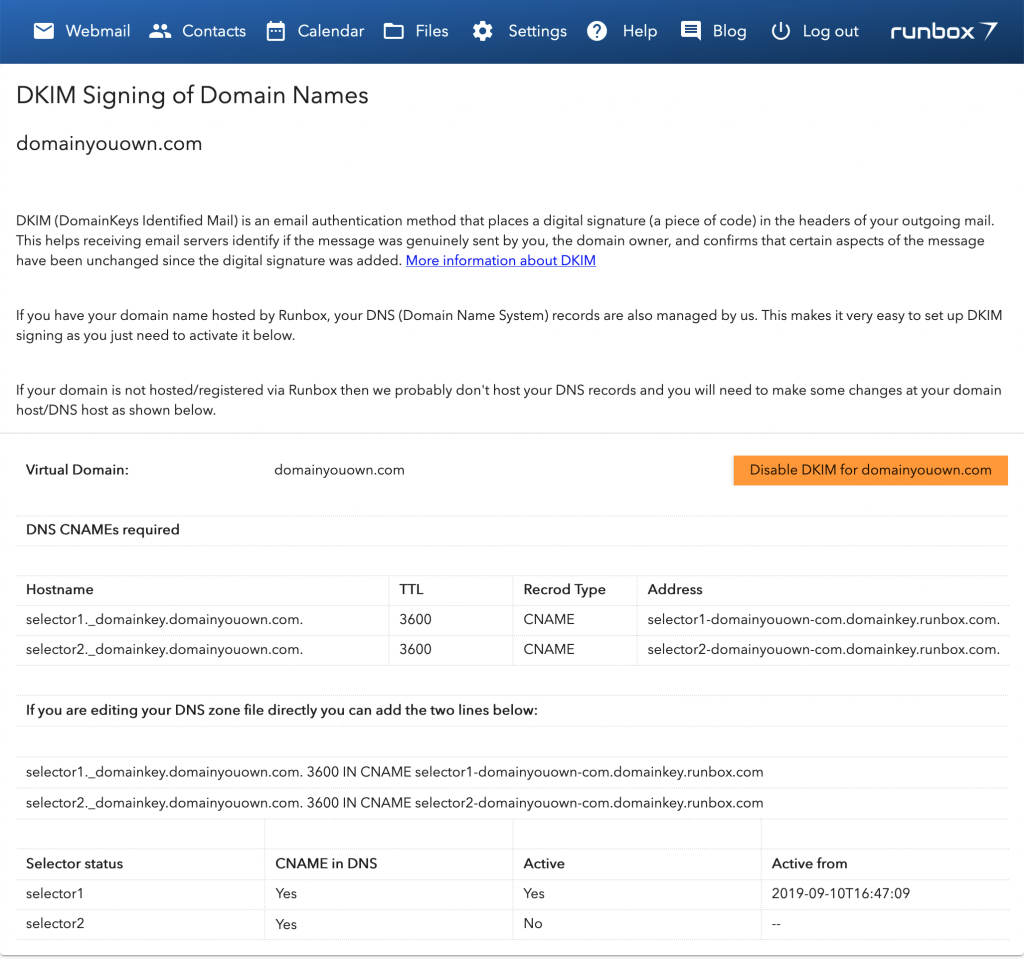Image resolution: width=1024 pixels, height=959 pixels.
Task: Select the Blog menu label
Action: point(729,31)
